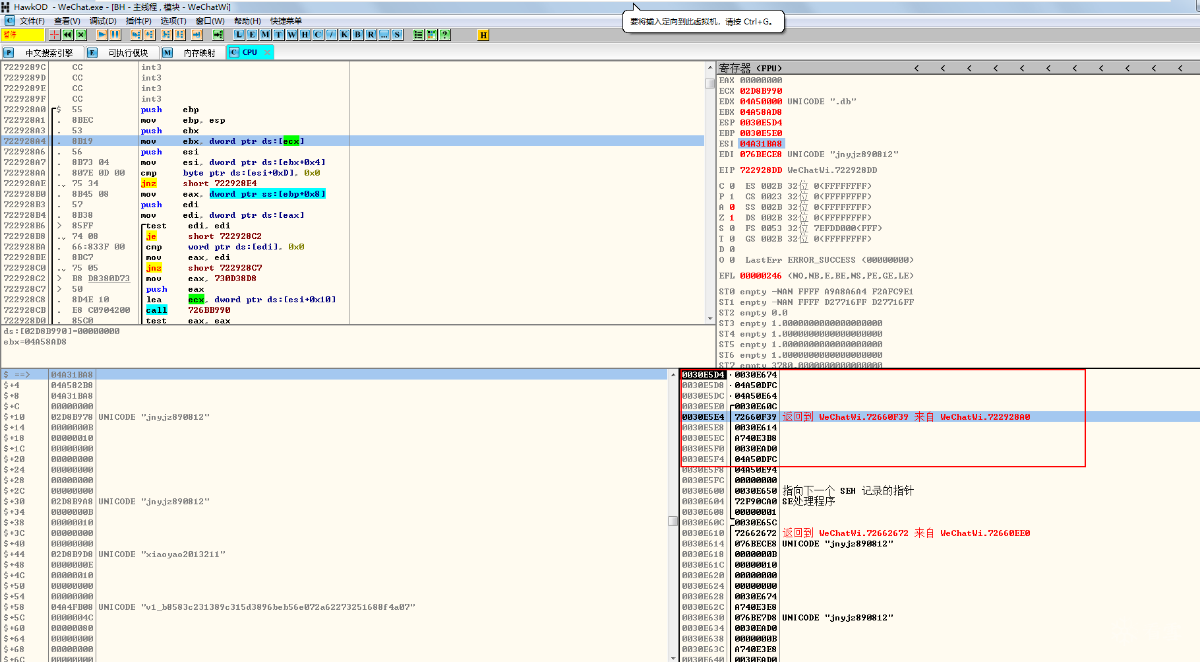Open the 选项(T) menu

click(173, 20)
